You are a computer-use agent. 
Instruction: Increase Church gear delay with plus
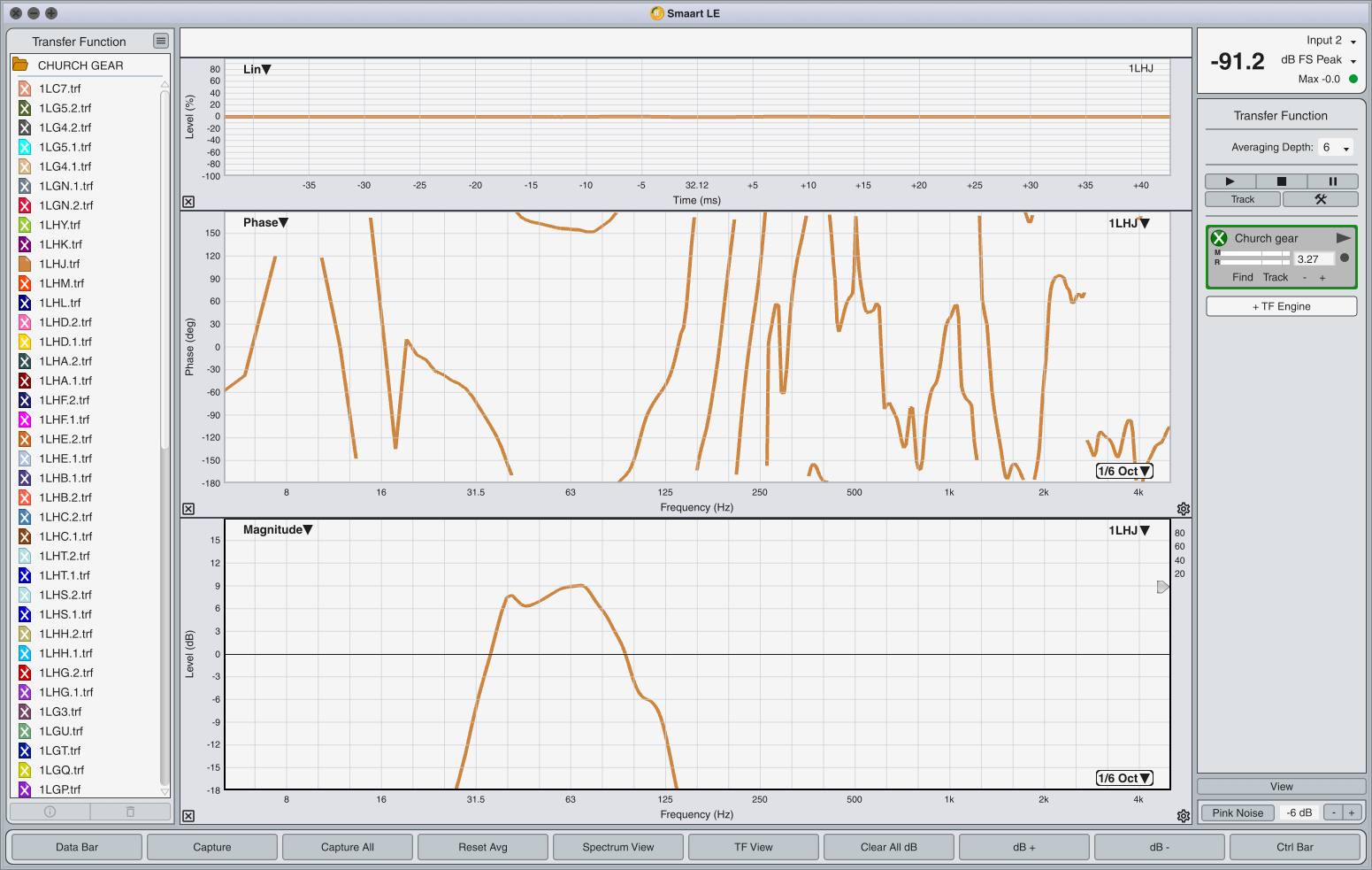point(1322,278)
